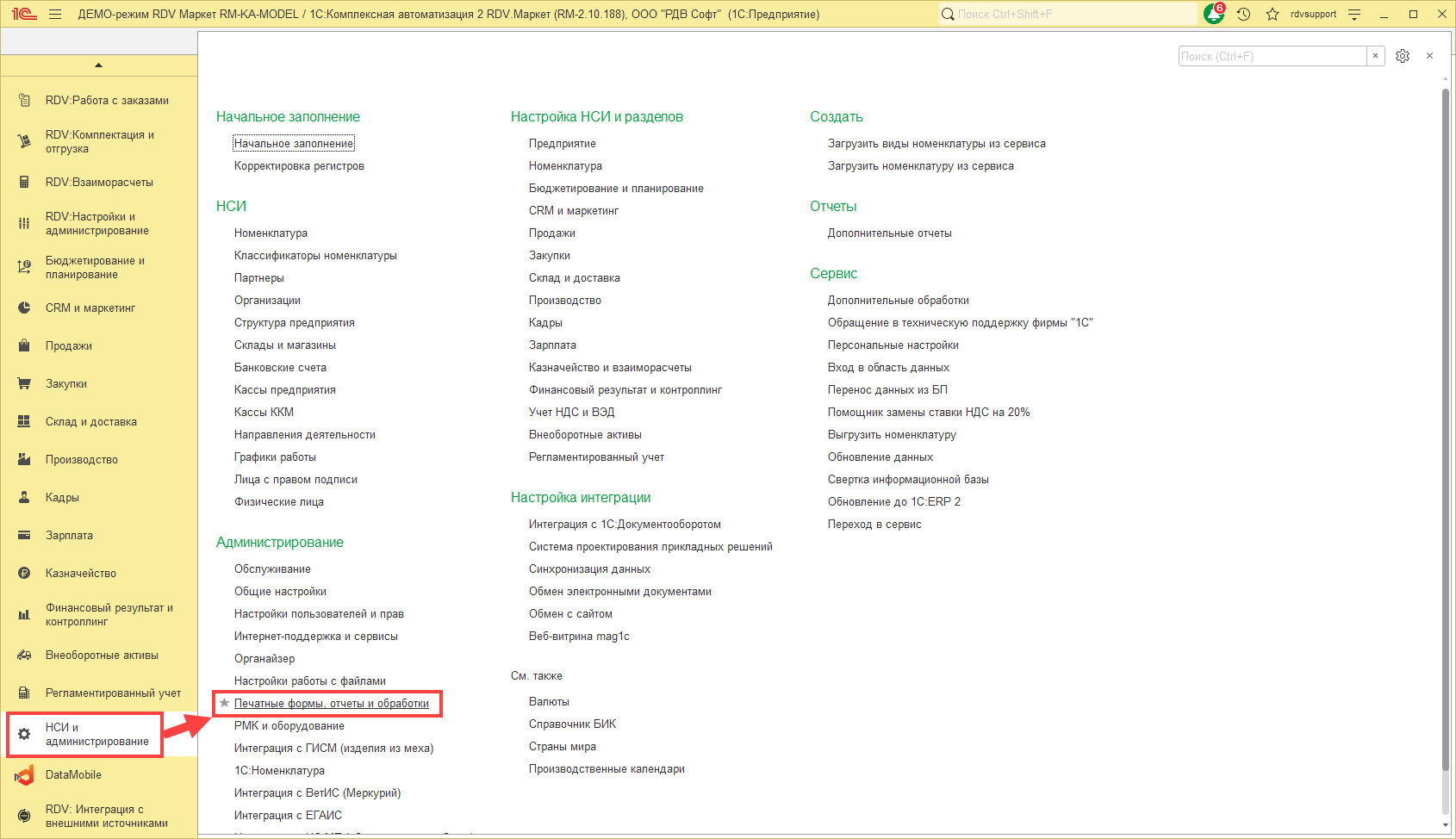Screen dimensions: 1456x839
Task: Open Казначейство и взаиморасчеты settings
Action: point(610,368)
